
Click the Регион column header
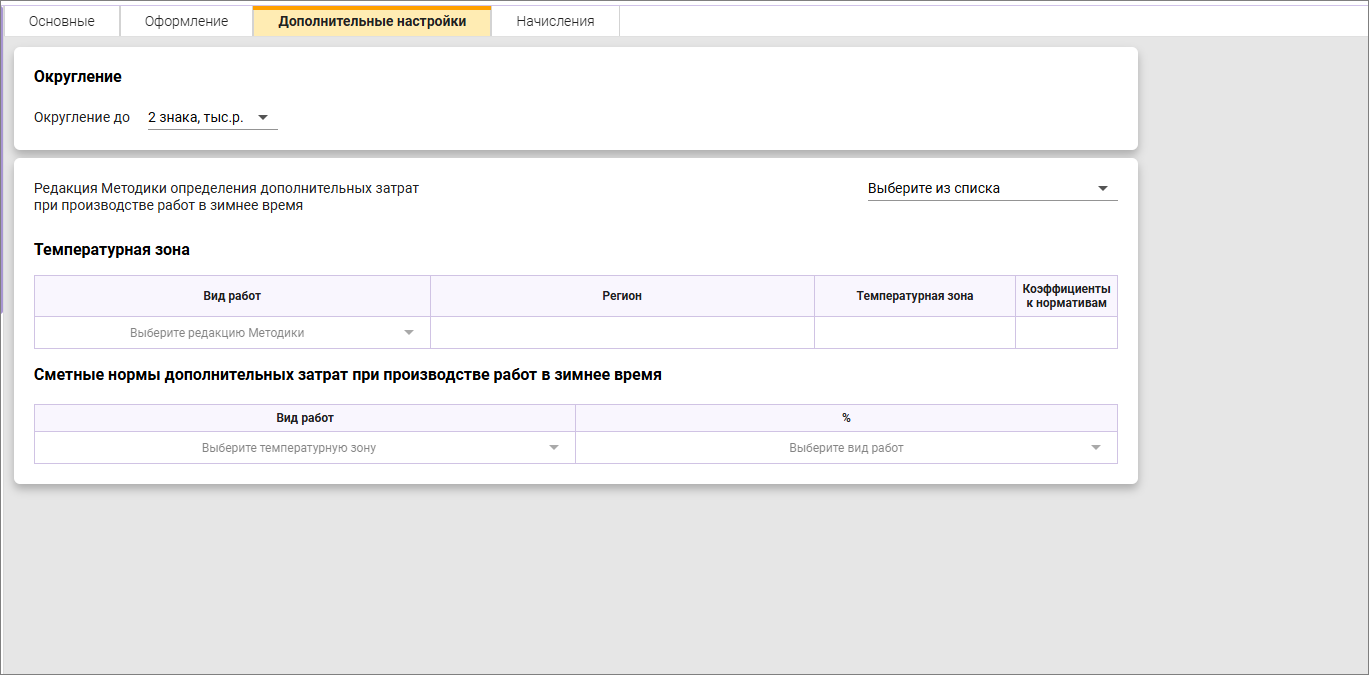tap(622, 296)
